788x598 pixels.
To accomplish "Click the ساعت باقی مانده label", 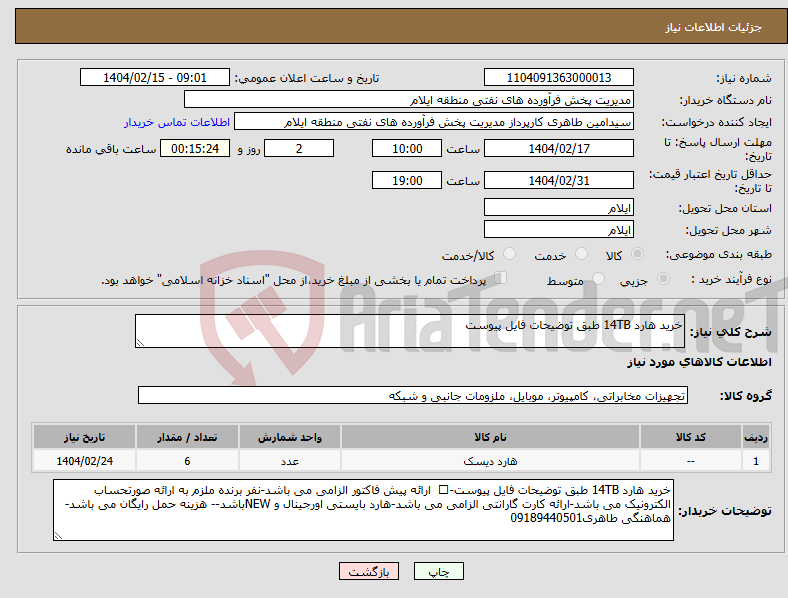I will coord(111,149).
